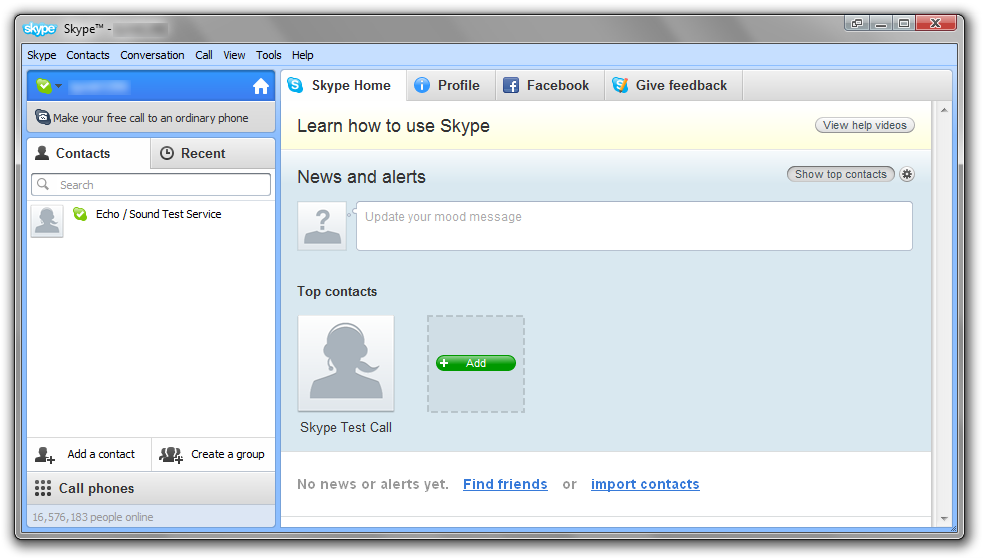983x558 pixels.
Task: Open the Give feedback tab
Action: [x=670, y=85]
